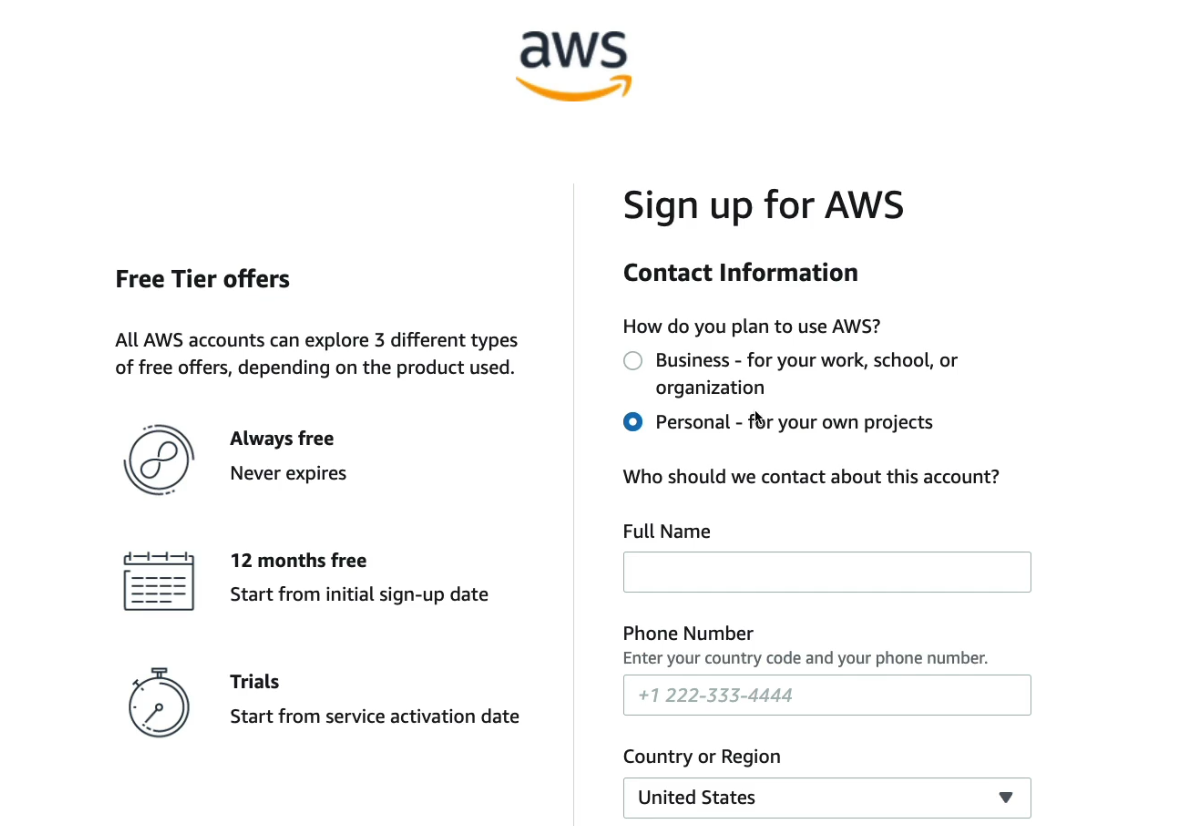
Task: Click Personal - for your own projects label
Action: point(794,422)
